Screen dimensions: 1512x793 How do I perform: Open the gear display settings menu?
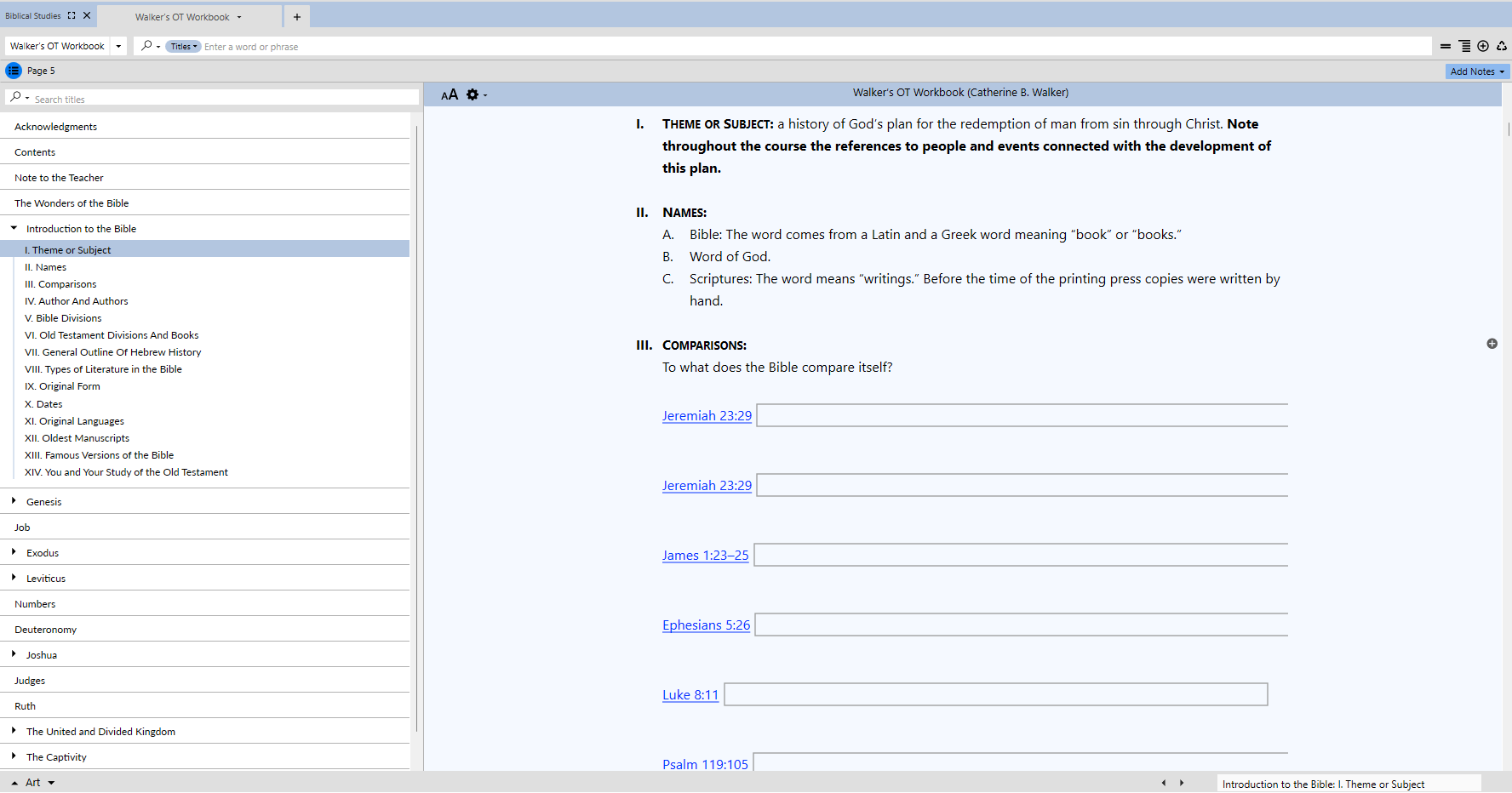(x=473, y=94)
